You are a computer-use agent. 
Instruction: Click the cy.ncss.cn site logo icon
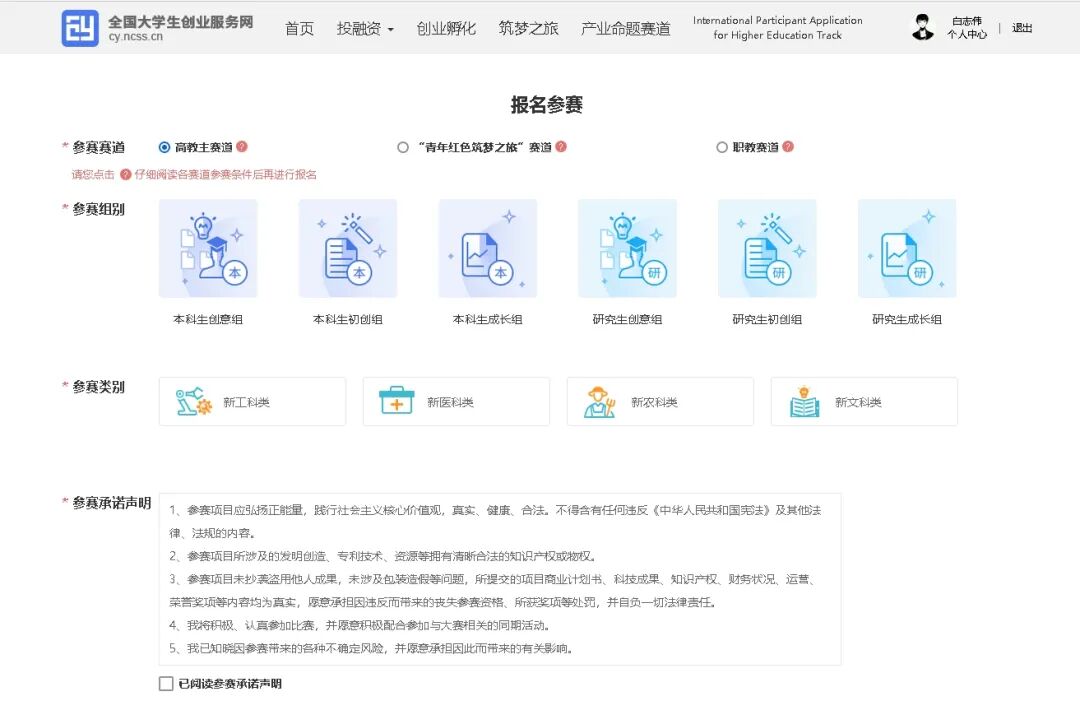point(80,28)
